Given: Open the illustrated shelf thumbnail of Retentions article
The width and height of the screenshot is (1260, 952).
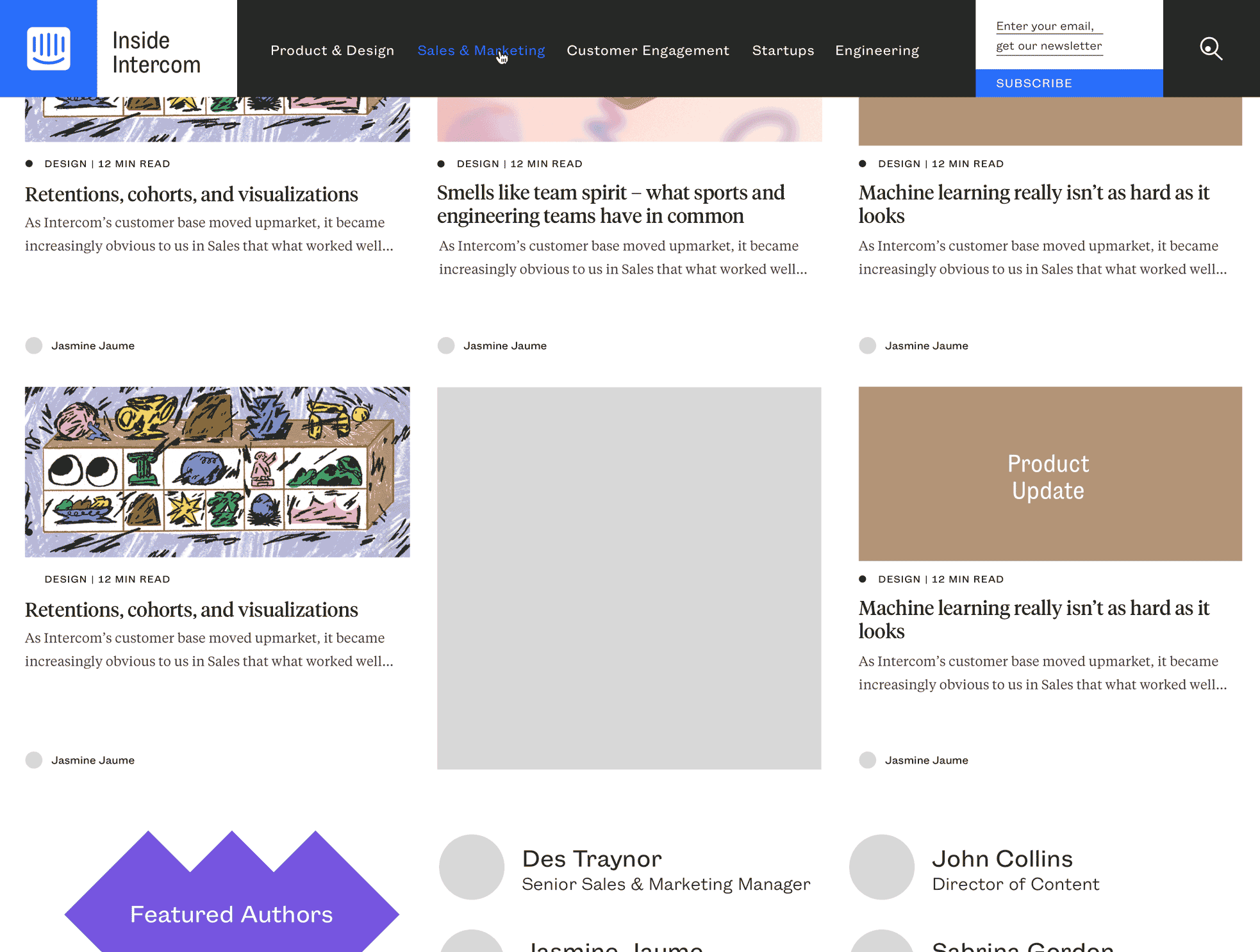Looking at the screenshot, I should point(217,472).
